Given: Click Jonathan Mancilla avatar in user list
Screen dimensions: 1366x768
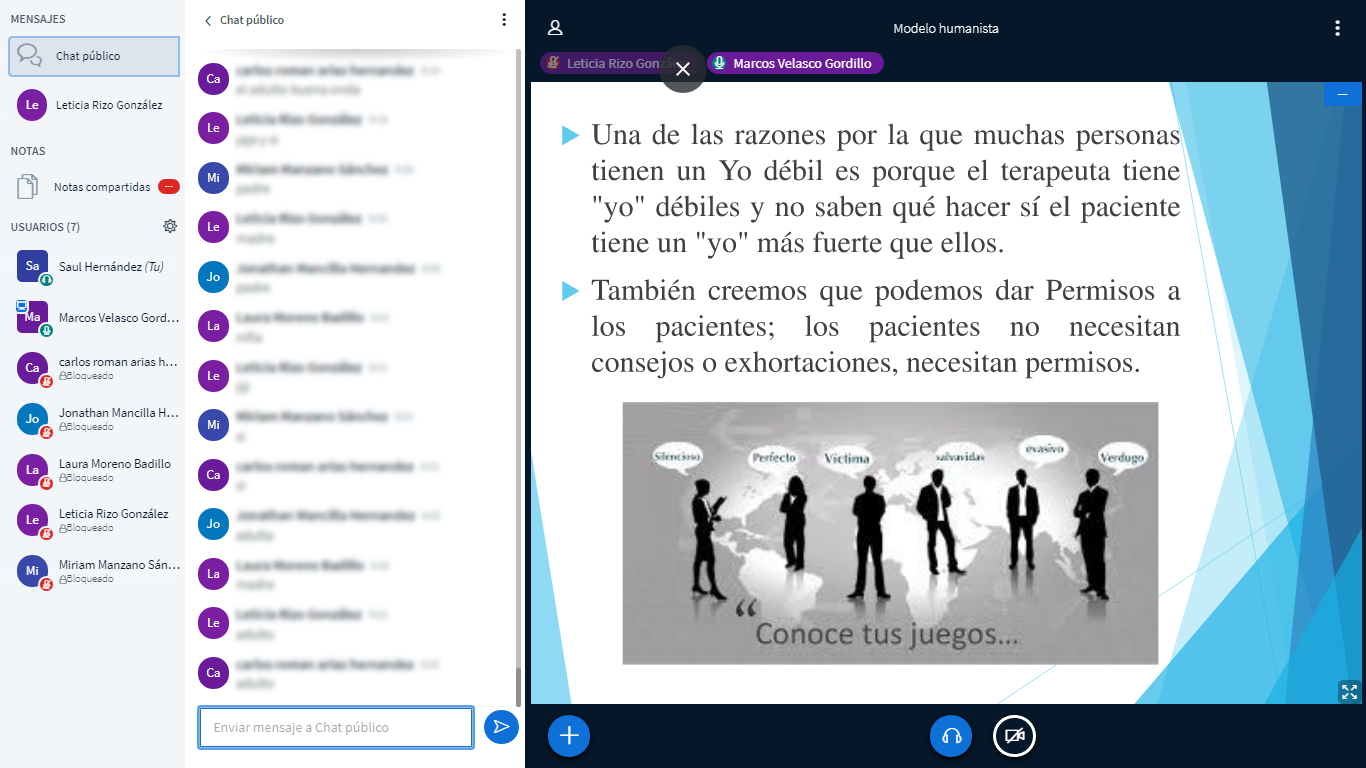Looking at the screenshot, I should click(x=33, y=418).
